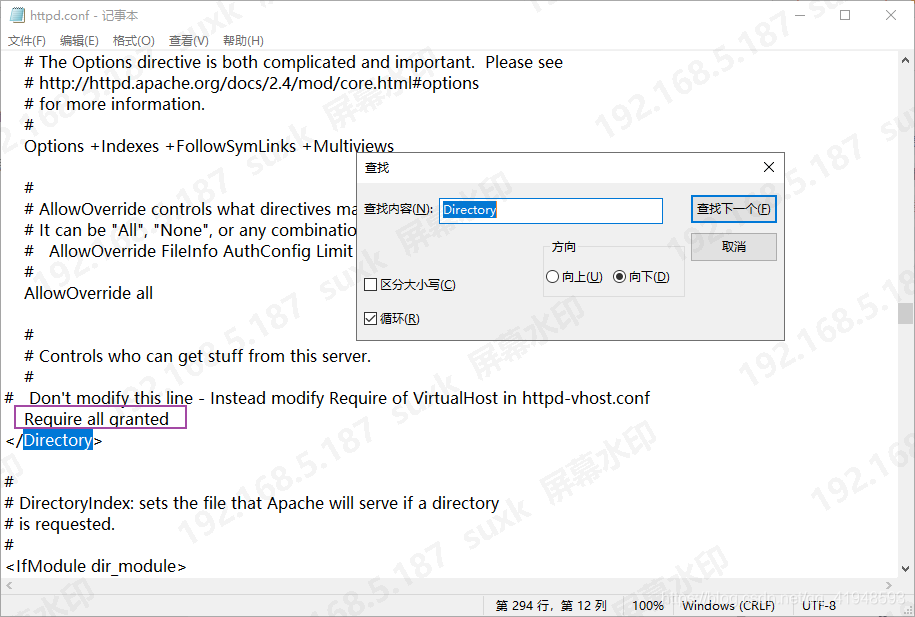Maximize the Notepad window
Viewport: 915px width, 617px height.
[845, 15]
